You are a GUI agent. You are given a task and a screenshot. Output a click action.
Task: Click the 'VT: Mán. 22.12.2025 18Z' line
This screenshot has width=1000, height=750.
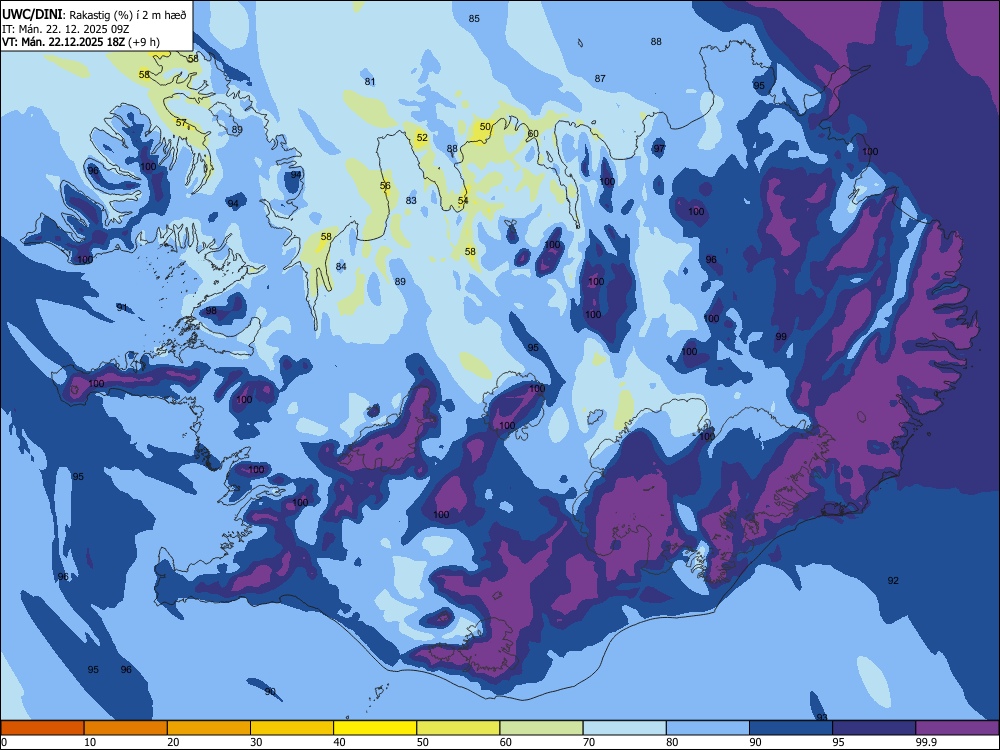click(63, 42)
